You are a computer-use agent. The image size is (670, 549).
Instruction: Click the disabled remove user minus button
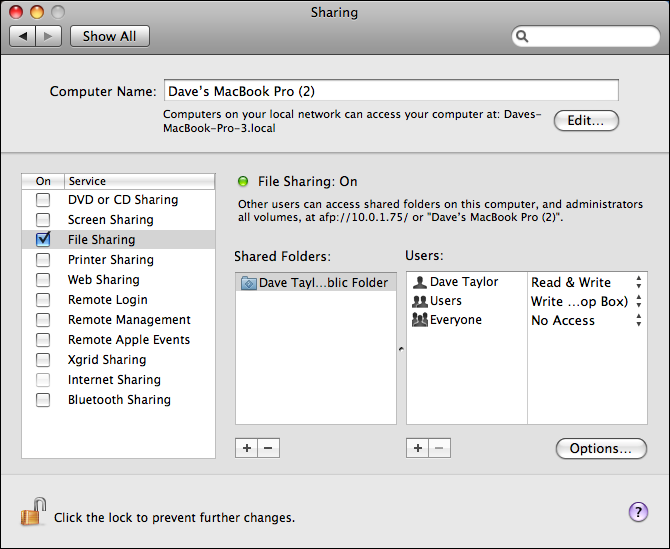(439, 448)
